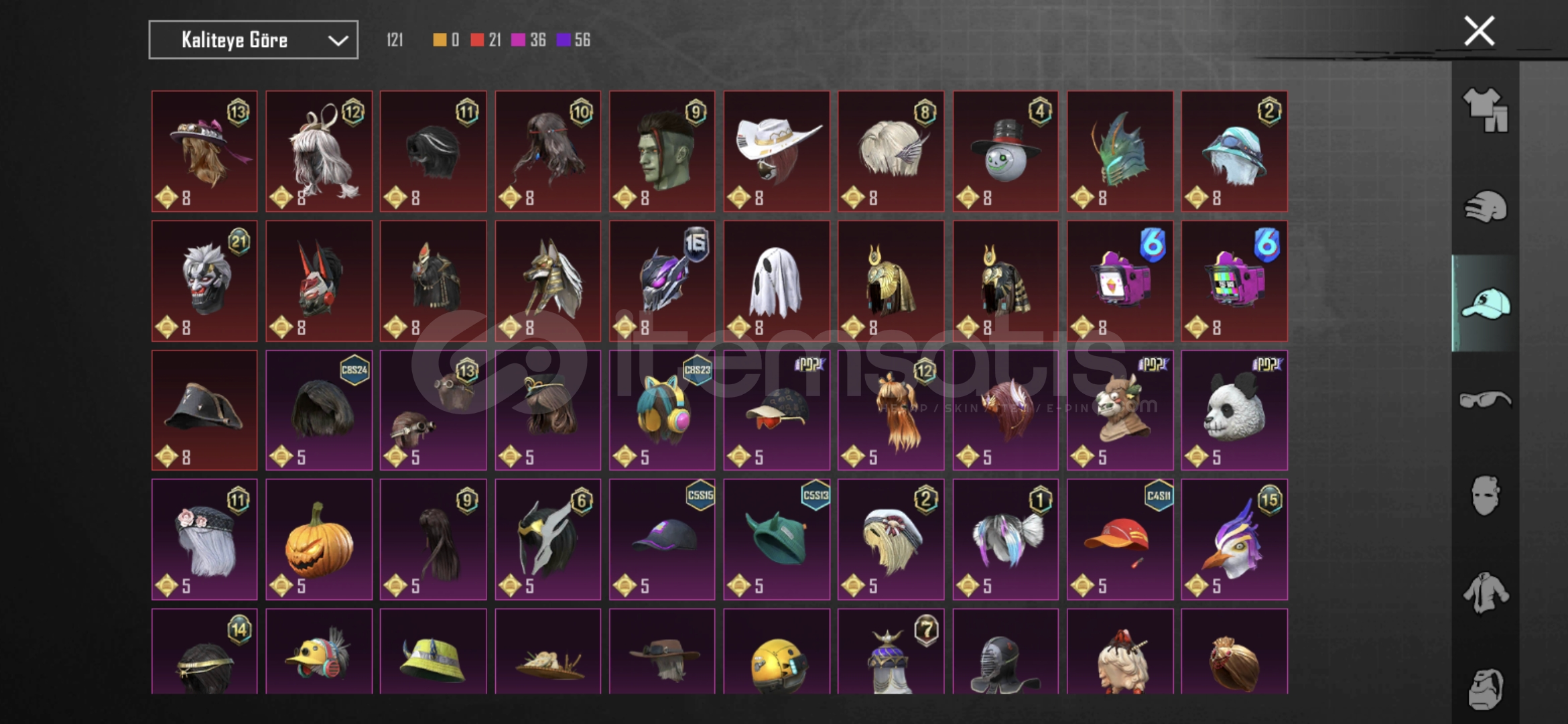Choose the red baseball cap C4S11 item

(1120, 539)
